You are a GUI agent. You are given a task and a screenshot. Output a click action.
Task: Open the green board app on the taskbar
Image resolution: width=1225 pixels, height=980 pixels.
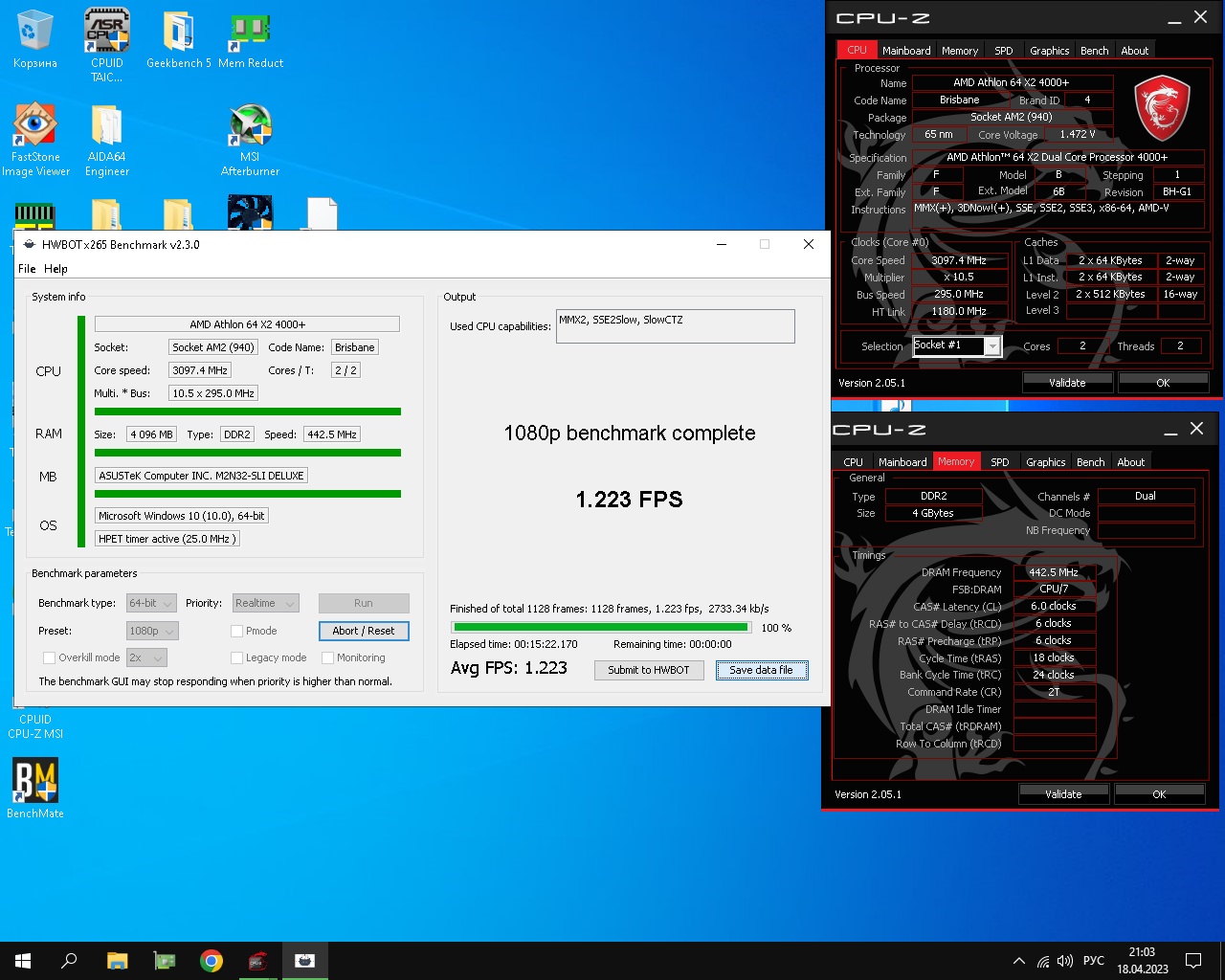coord(164,961)
